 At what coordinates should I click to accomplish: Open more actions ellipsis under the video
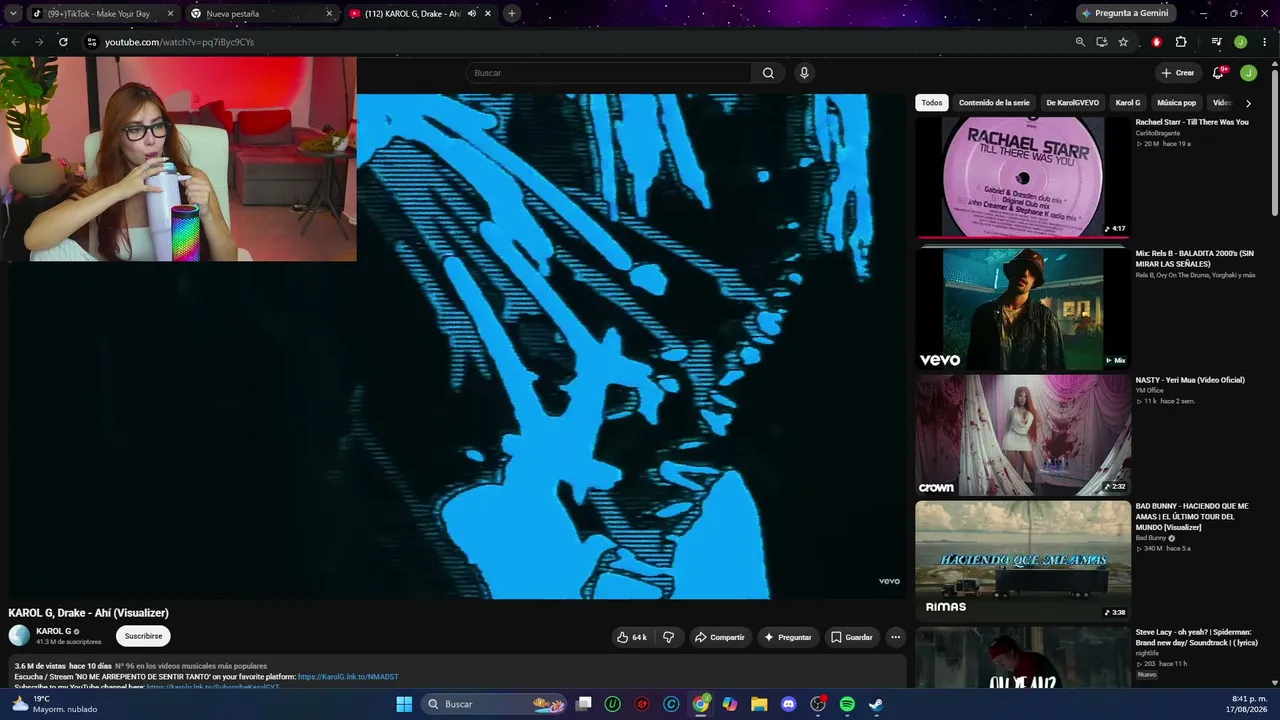click(896, 637)
